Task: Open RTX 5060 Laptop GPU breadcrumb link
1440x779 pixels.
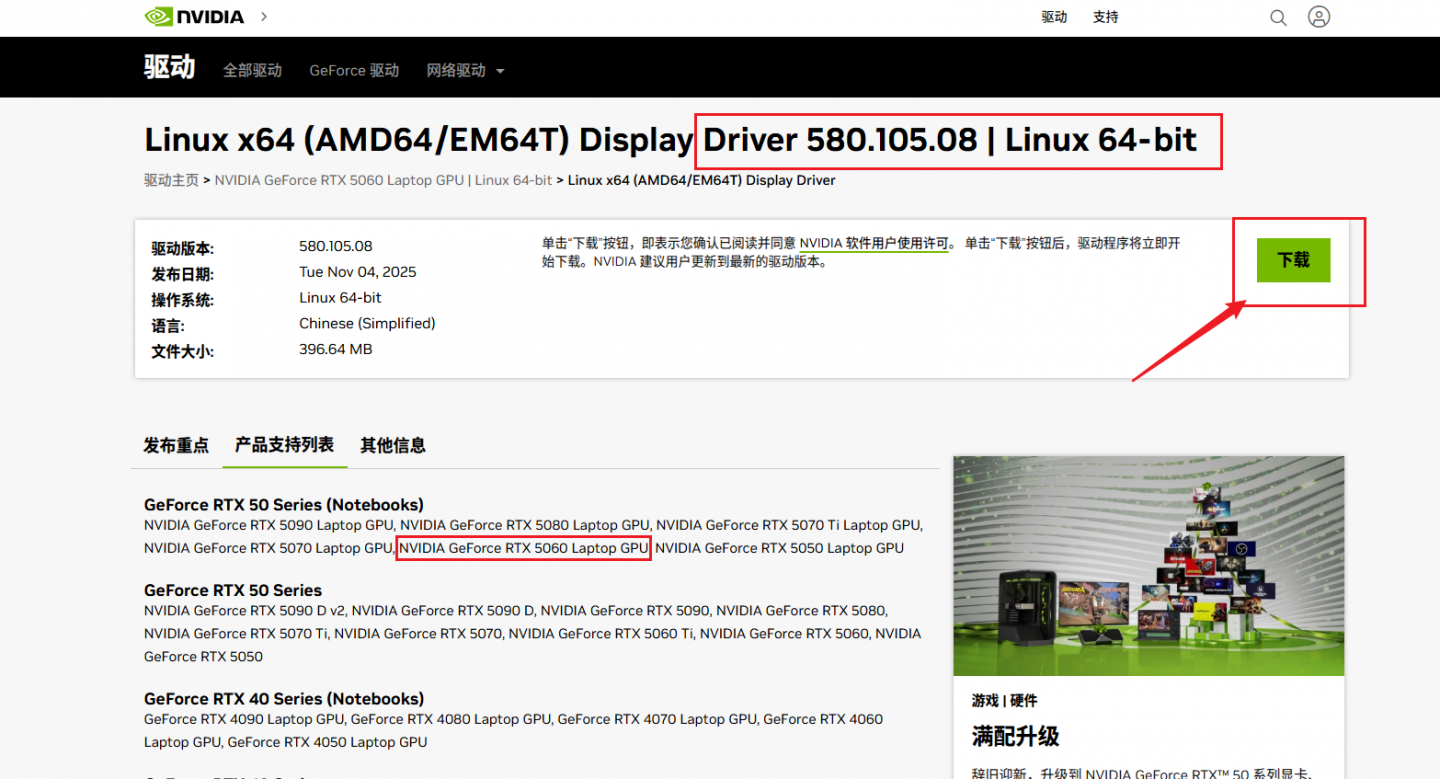Action: coord(383,180)
